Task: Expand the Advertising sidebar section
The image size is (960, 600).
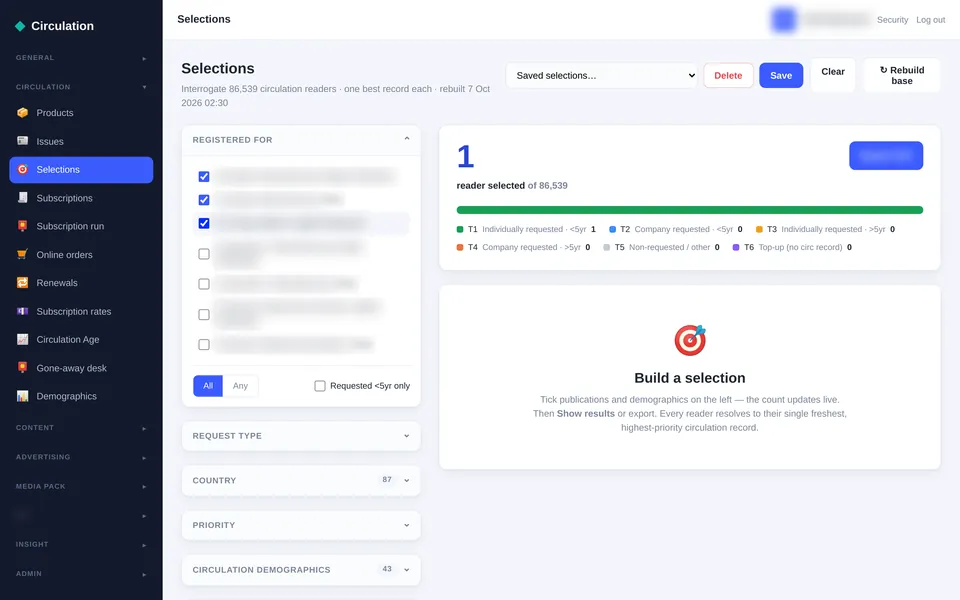Action: [81, 457]
